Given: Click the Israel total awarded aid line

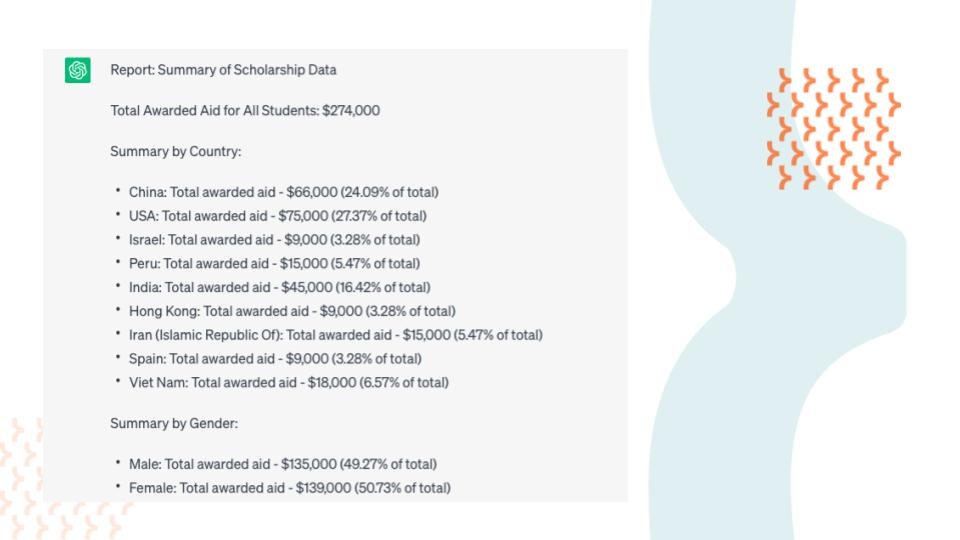Looking at the screenshot, I should (274, 240).
